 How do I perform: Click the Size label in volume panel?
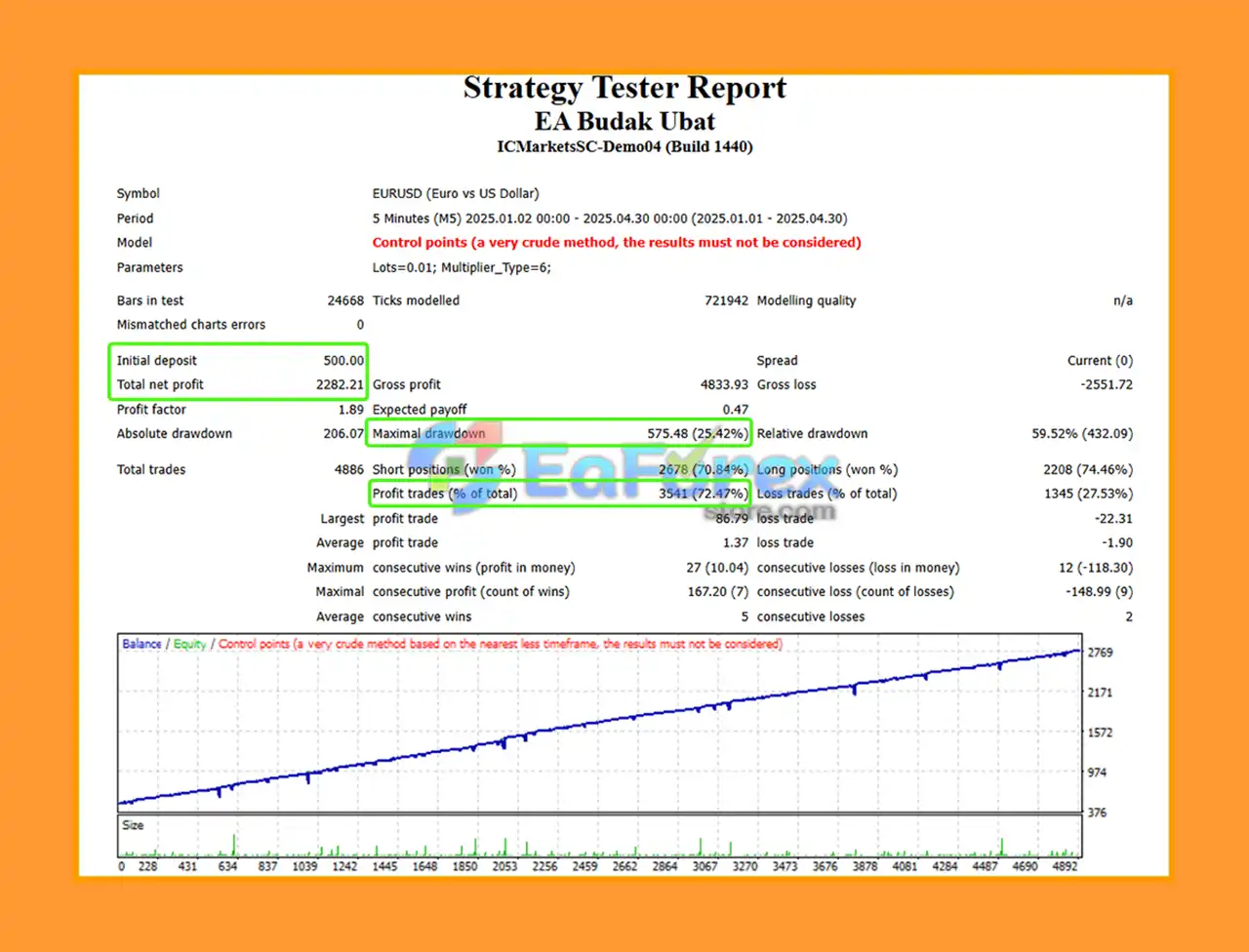(x=133, y=825)
